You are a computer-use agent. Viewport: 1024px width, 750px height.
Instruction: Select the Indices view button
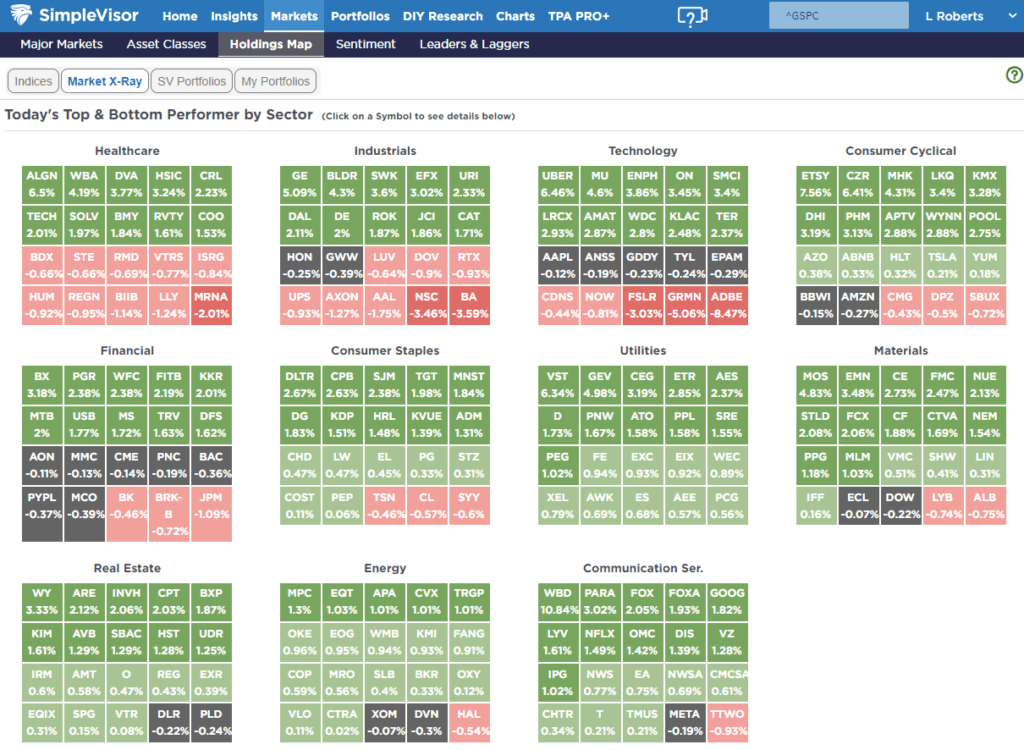(x=33, y=81)
